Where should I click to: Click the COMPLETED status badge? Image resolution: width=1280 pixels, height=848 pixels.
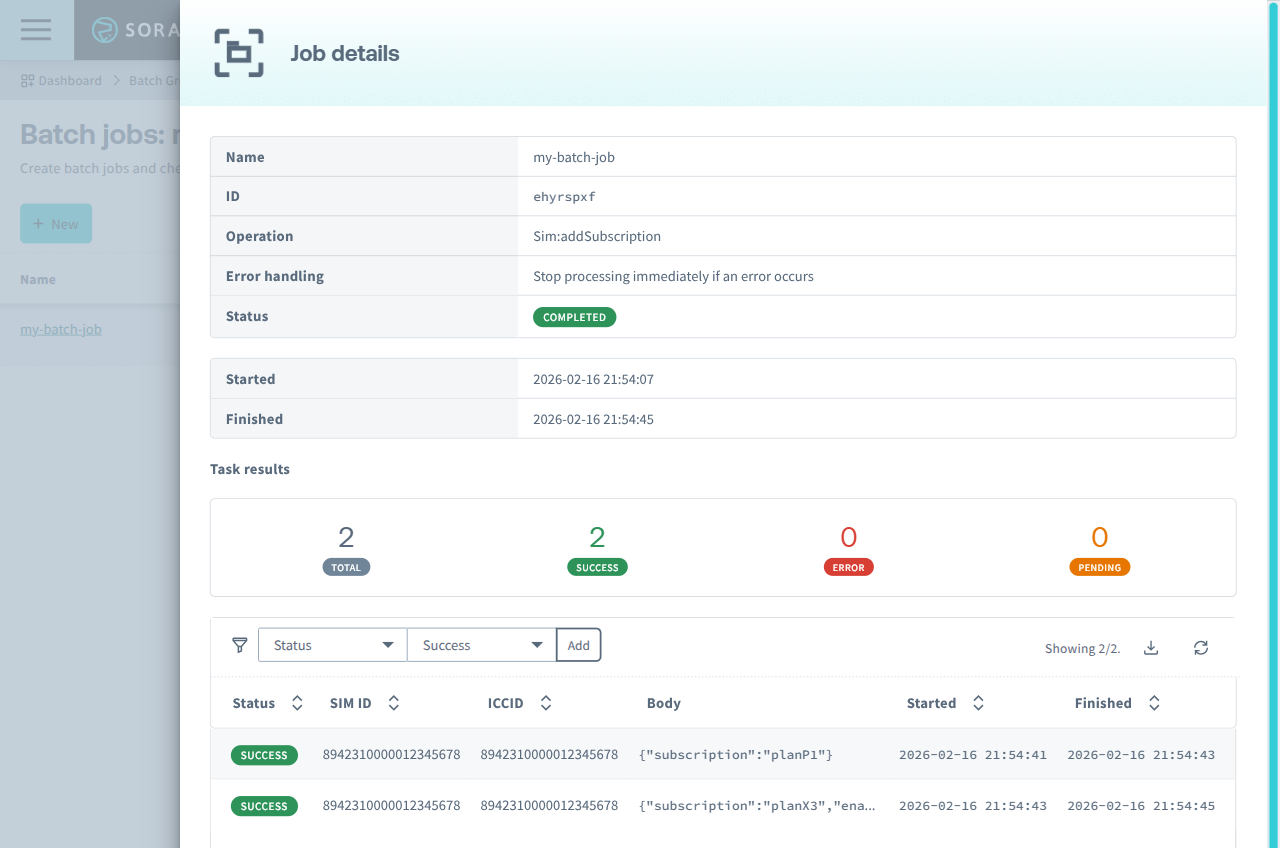tap(574, 317)
